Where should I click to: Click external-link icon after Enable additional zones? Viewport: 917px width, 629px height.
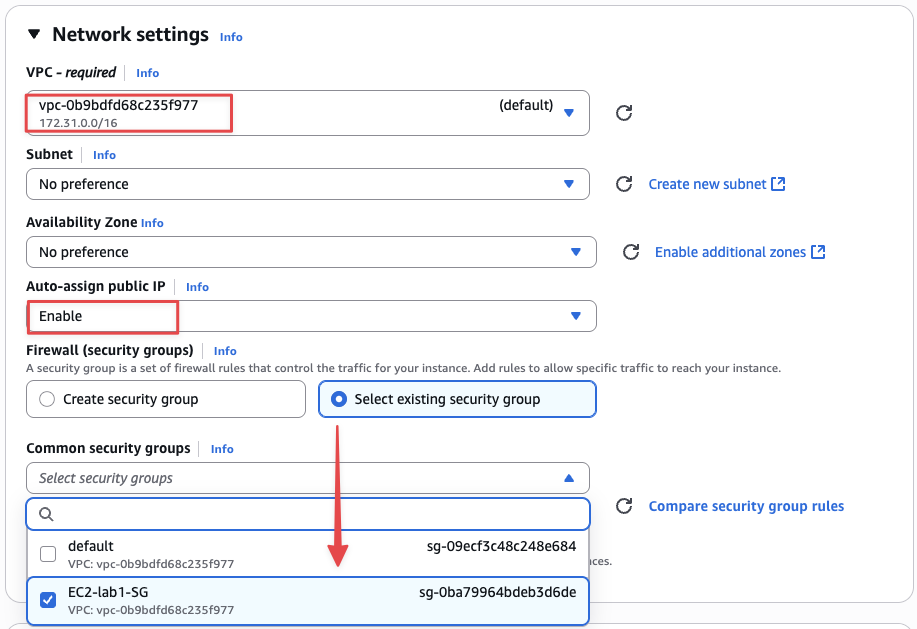818,252
